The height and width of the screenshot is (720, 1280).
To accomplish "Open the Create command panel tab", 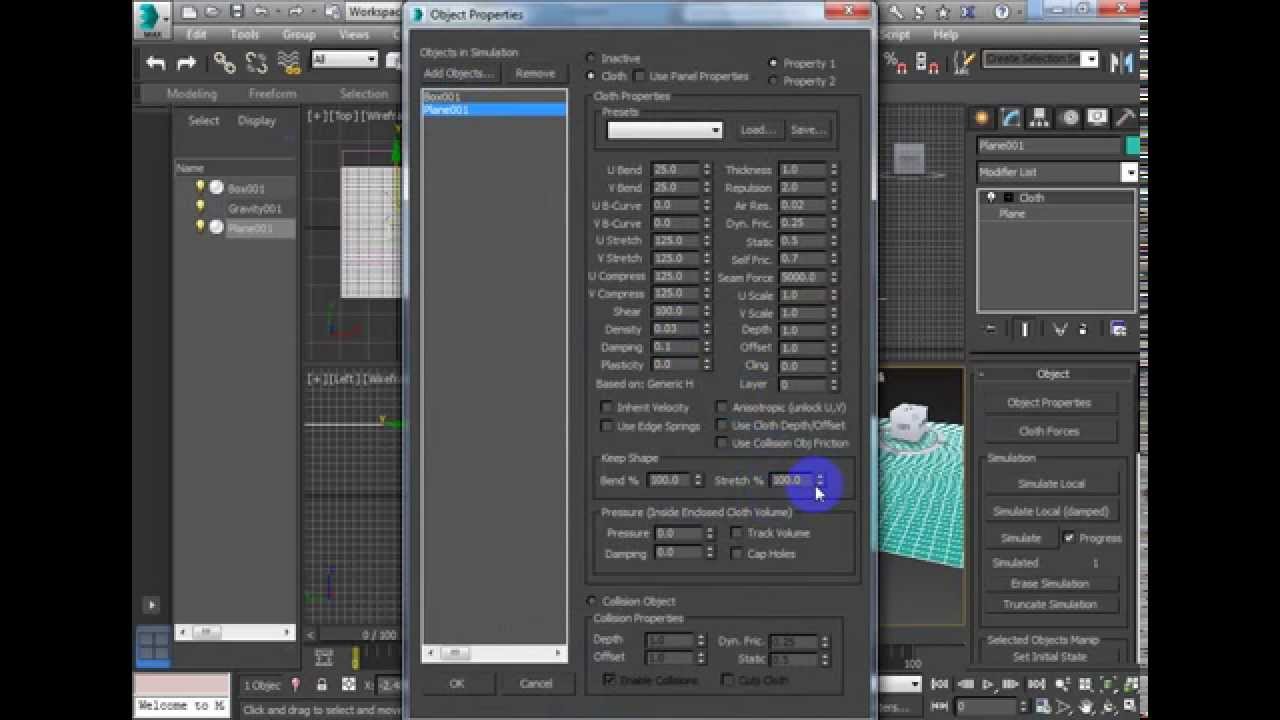I will [982, 118].
